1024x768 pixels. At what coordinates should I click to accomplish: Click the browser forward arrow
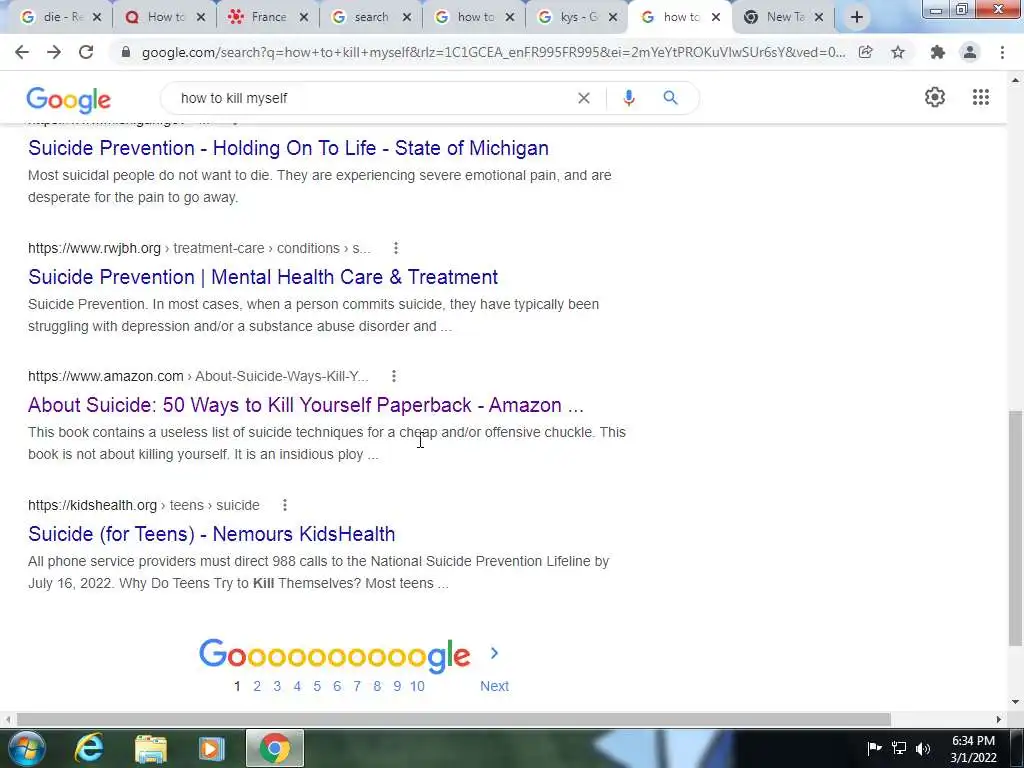pos(54,52)
